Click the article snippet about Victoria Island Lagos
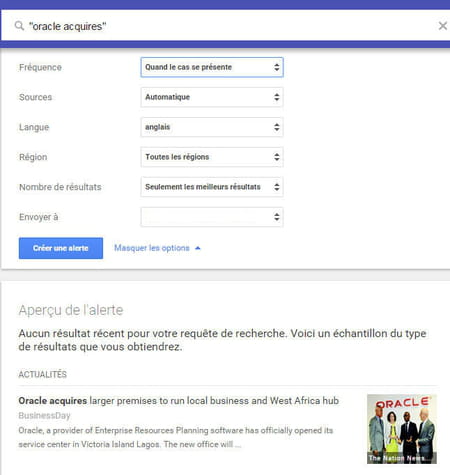450x475 pixels. point(176,437)
